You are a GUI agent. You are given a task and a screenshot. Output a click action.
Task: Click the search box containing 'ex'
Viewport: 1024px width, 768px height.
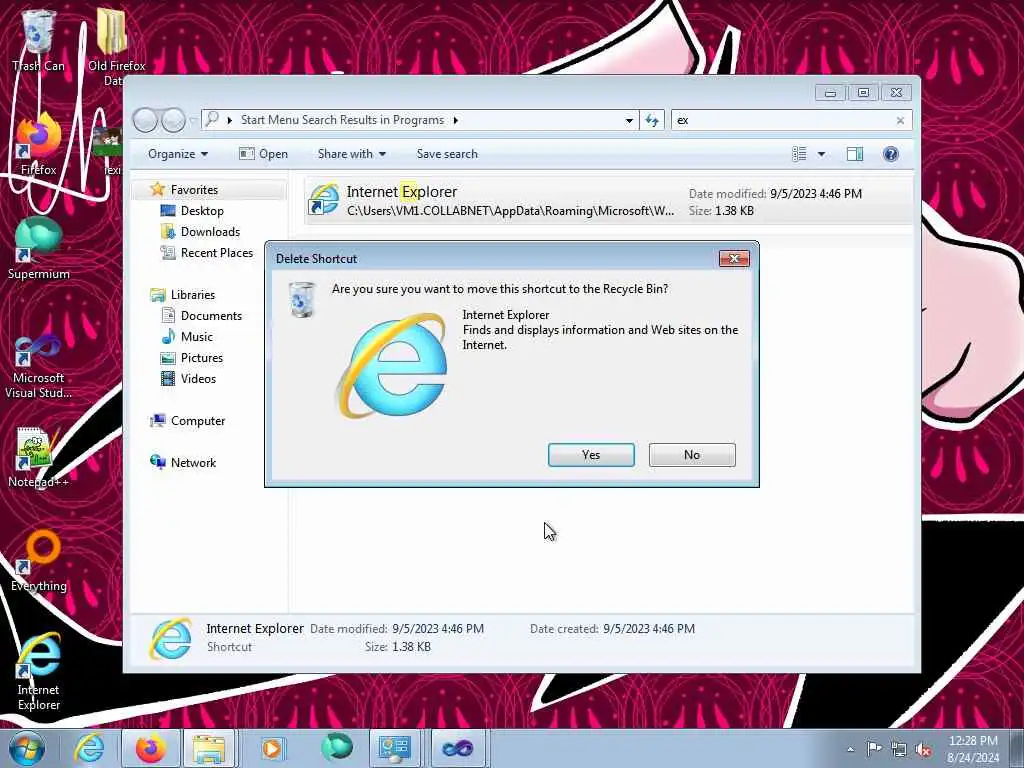click(784, 120)
